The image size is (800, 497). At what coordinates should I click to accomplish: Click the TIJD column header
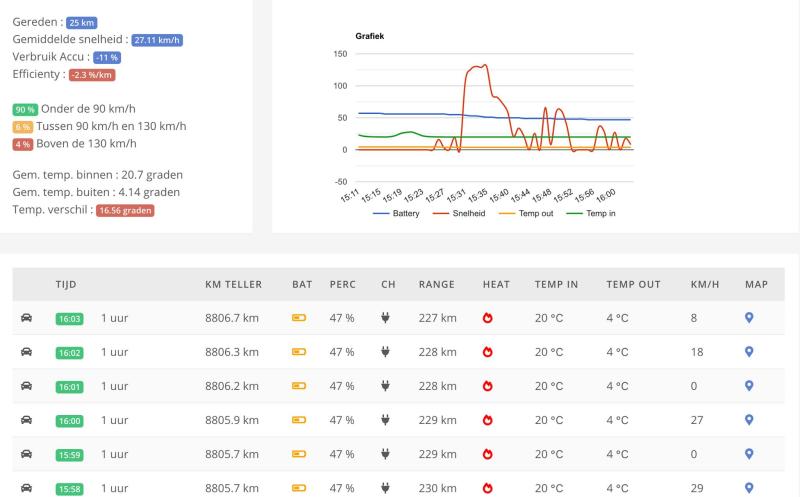click(66, 284)
